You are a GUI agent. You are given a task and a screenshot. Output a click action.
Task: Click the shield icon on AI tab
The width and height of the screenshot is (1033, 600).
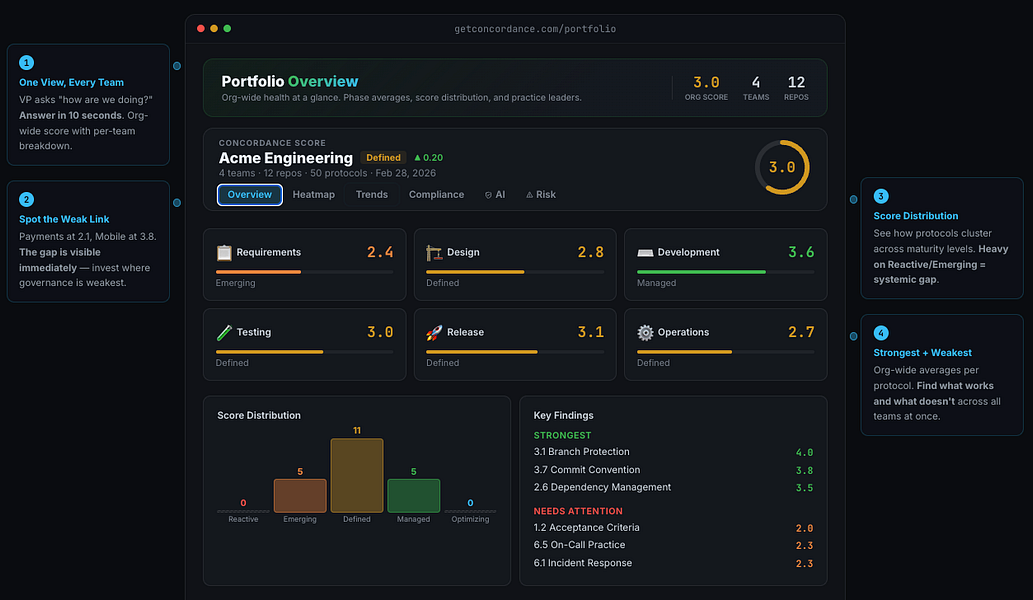(488, 195)
